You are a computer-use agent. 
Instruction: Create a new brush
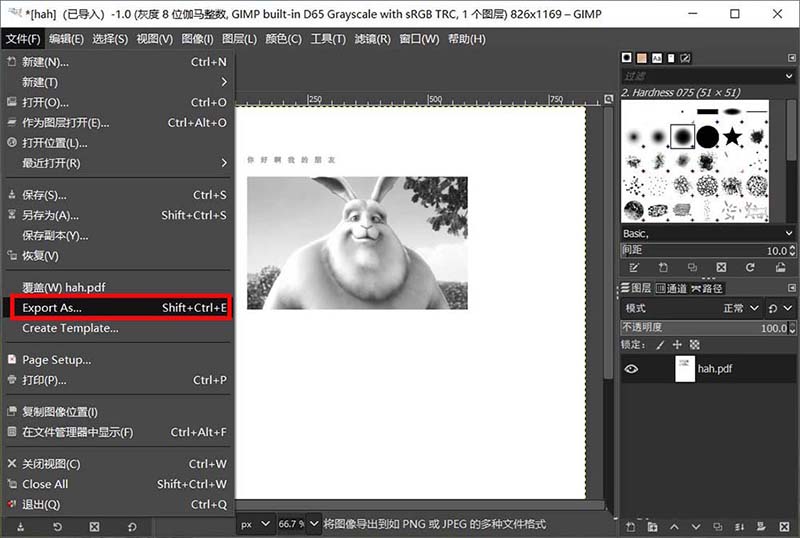[x=663, y=267]
